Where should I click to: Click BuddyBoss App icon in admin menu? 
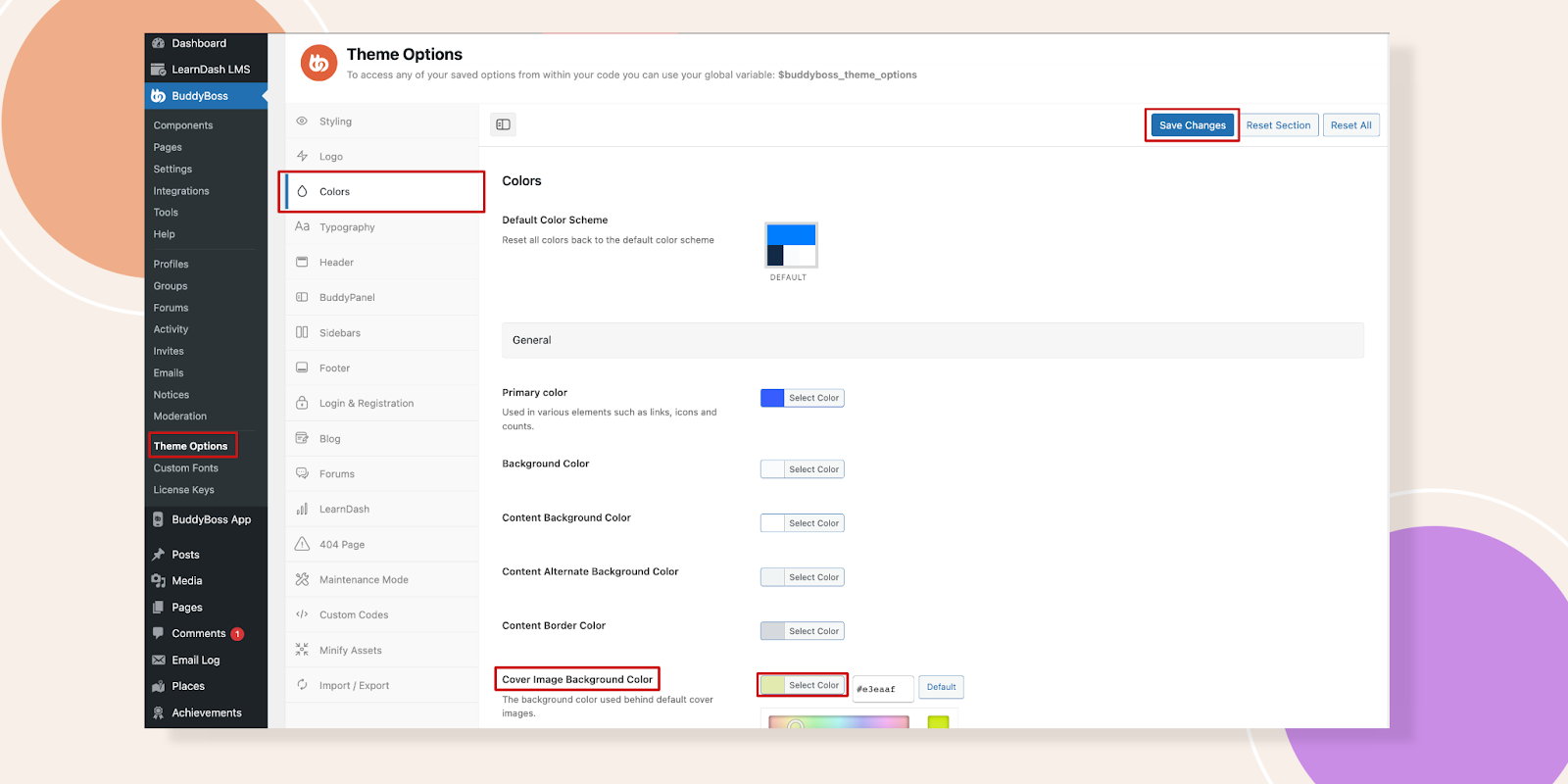[159, 519]
